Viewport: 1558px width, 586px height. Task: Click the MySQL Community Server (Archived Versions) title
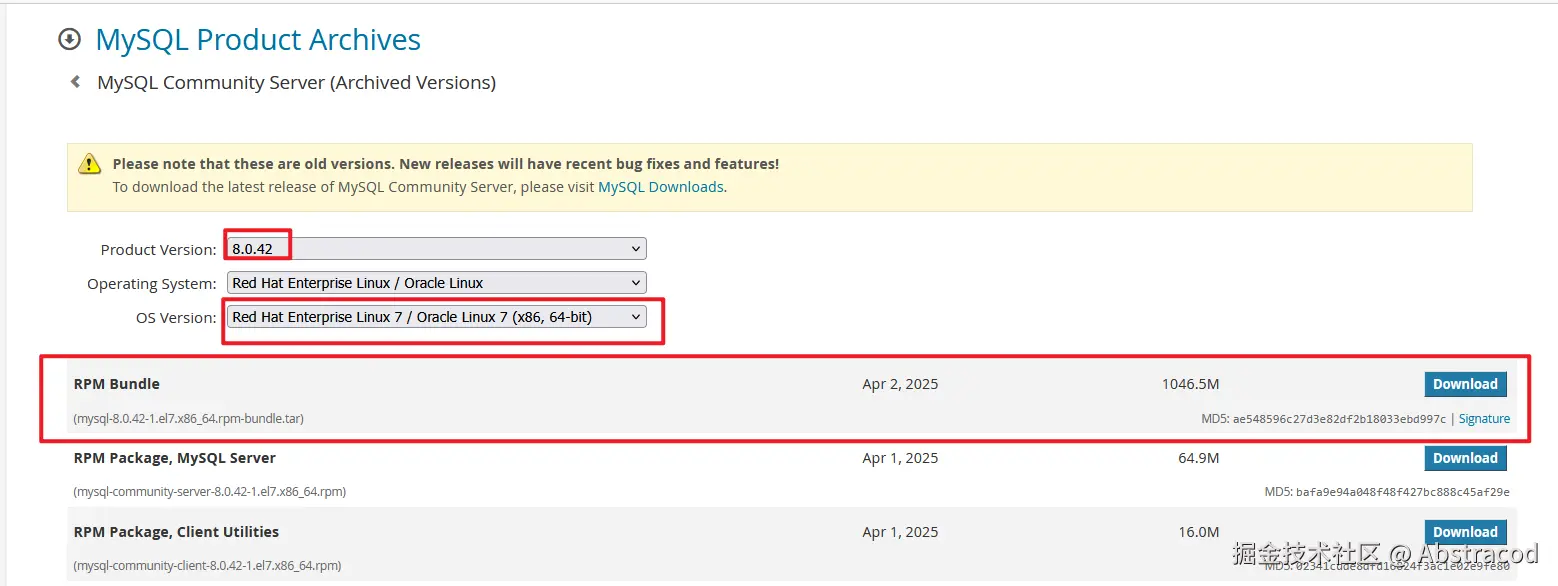(x=296, y=82)
